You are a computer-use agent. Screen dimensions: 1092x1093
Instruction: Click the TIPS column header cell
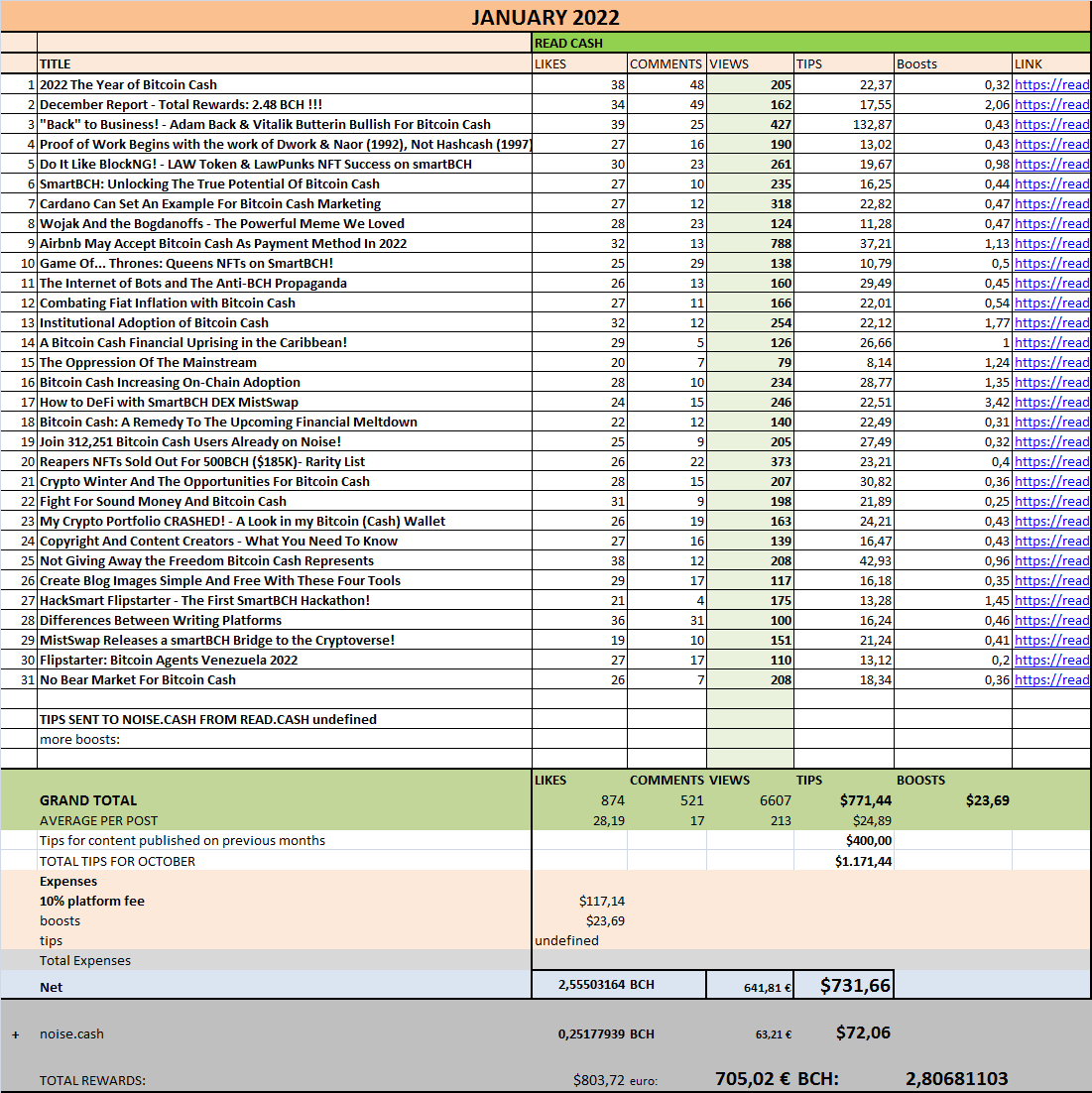click(x=843, y=64)
